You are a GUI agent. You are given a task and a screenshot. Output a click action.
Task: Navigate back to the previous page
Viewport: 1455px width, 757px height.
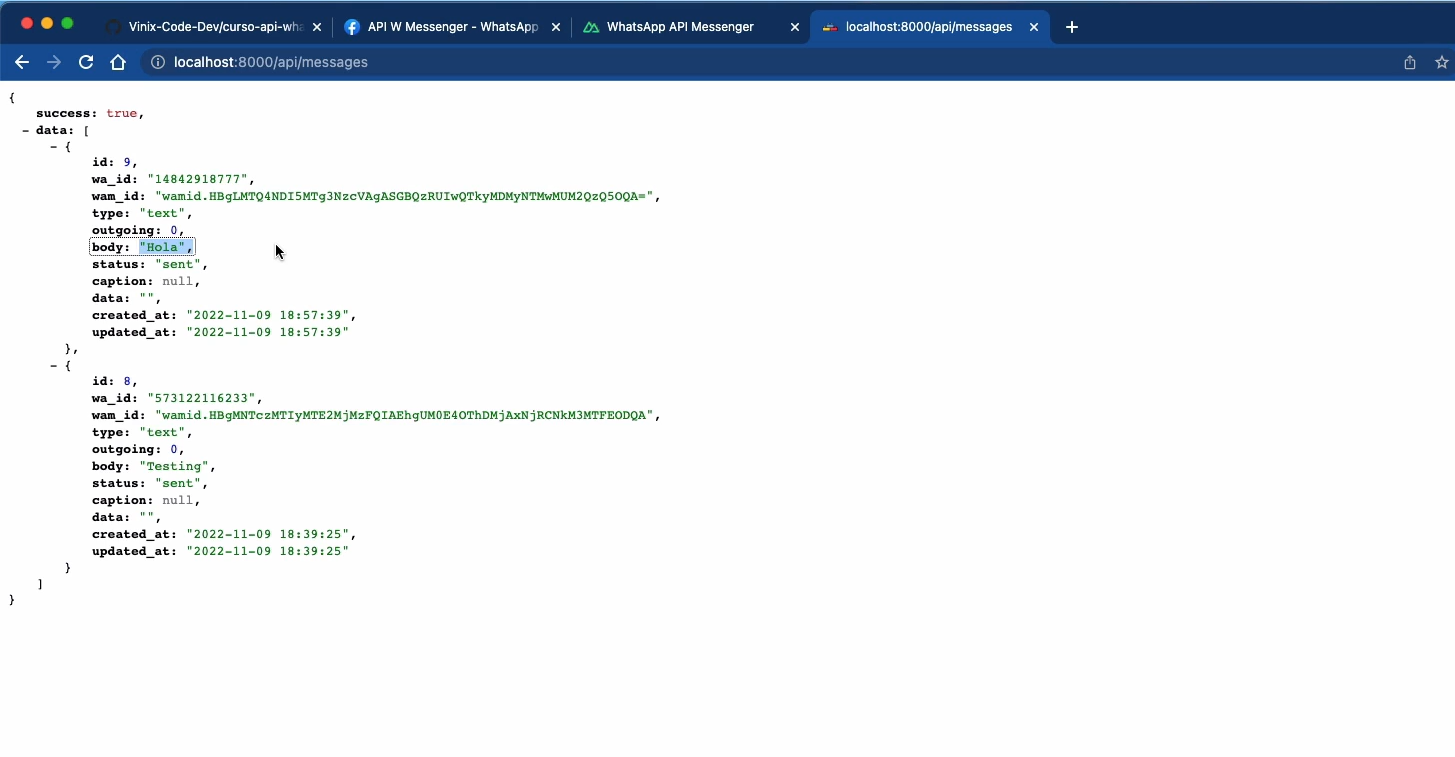tap(22, 62)
